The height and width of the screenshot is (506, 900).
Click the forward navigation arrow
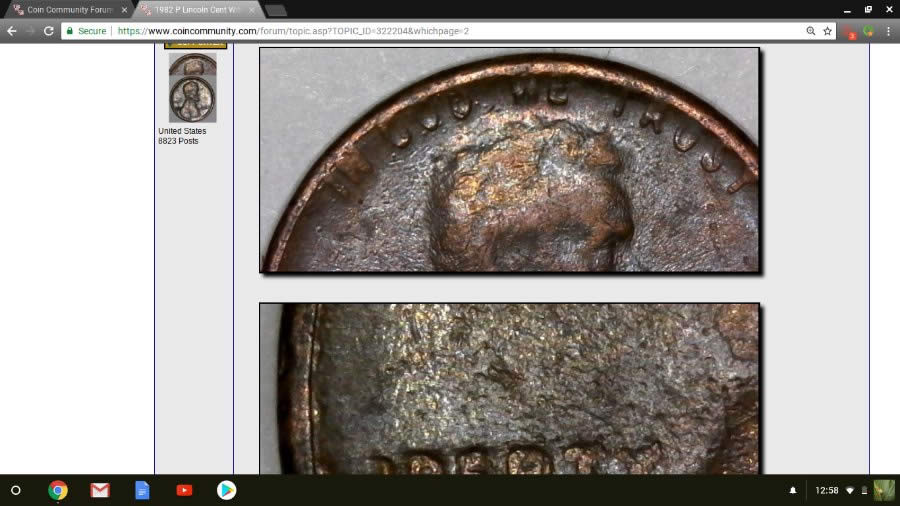pos(30,31)
